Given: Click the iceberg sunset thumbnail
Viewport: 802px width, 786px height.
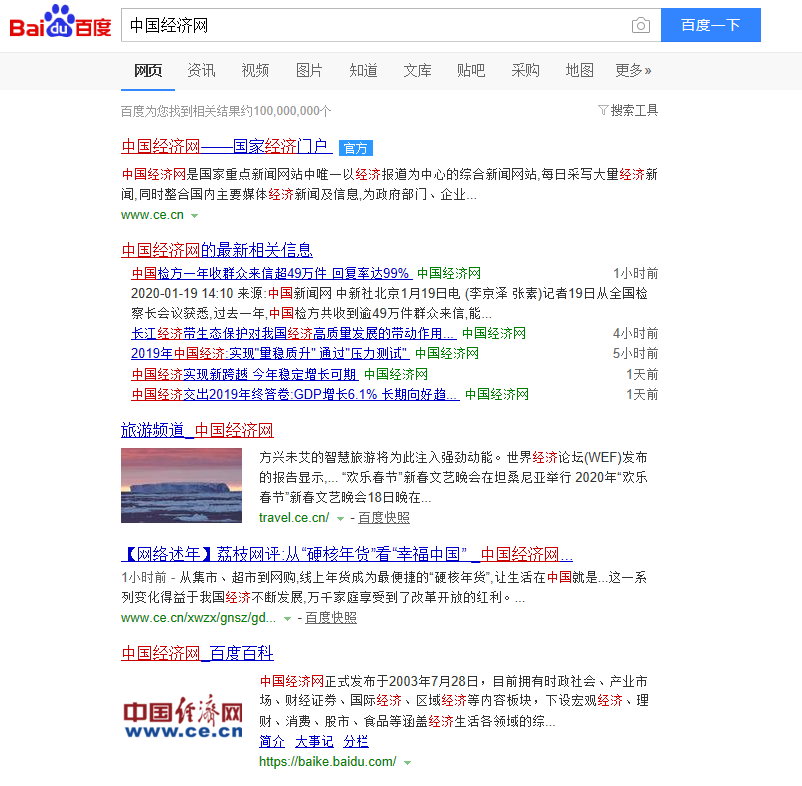Looking at the screenshot, I should pyautogui.click(x=182, y=485).
